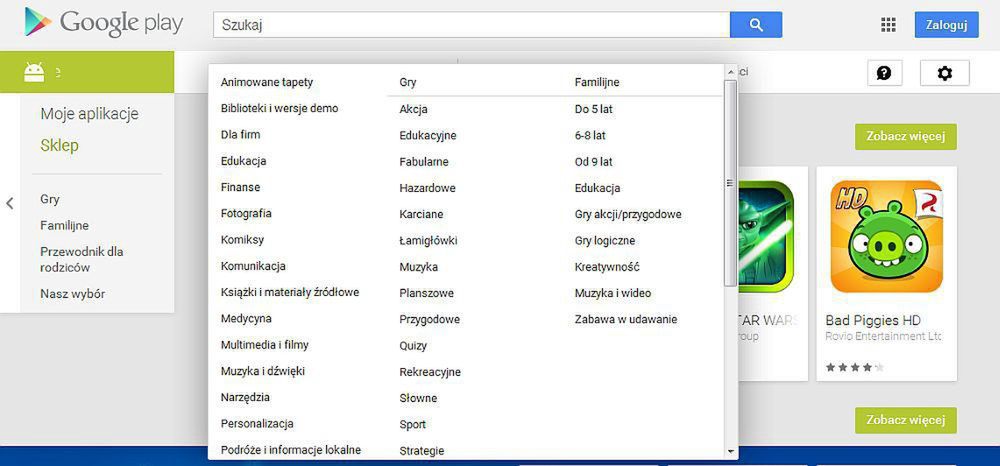Screen dimensions: 1000x466
Task: Click the dropdown scrollbar up arrow
Action: click(x=730, y=71)
